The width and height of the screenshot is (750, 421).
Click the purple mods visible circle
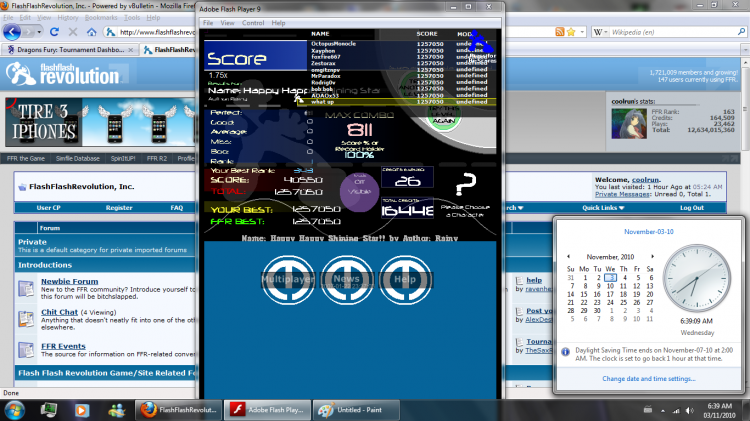pos(359,191)
